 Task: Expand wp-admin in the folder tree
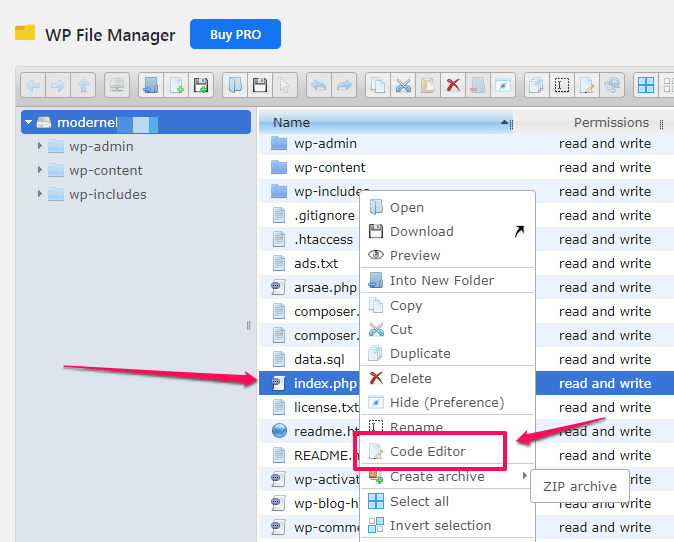point(40,146)
